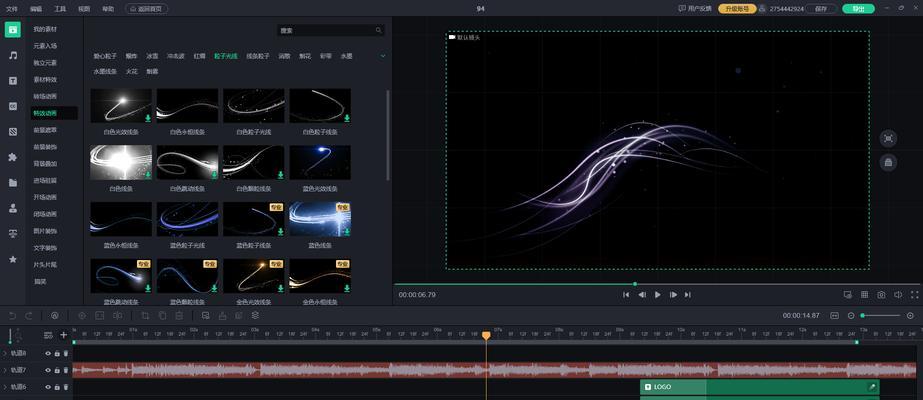Screen dimensions: 923x400
Task: Click the undo arrow in timeline toolbar
Action: click(x=12, y=316)
